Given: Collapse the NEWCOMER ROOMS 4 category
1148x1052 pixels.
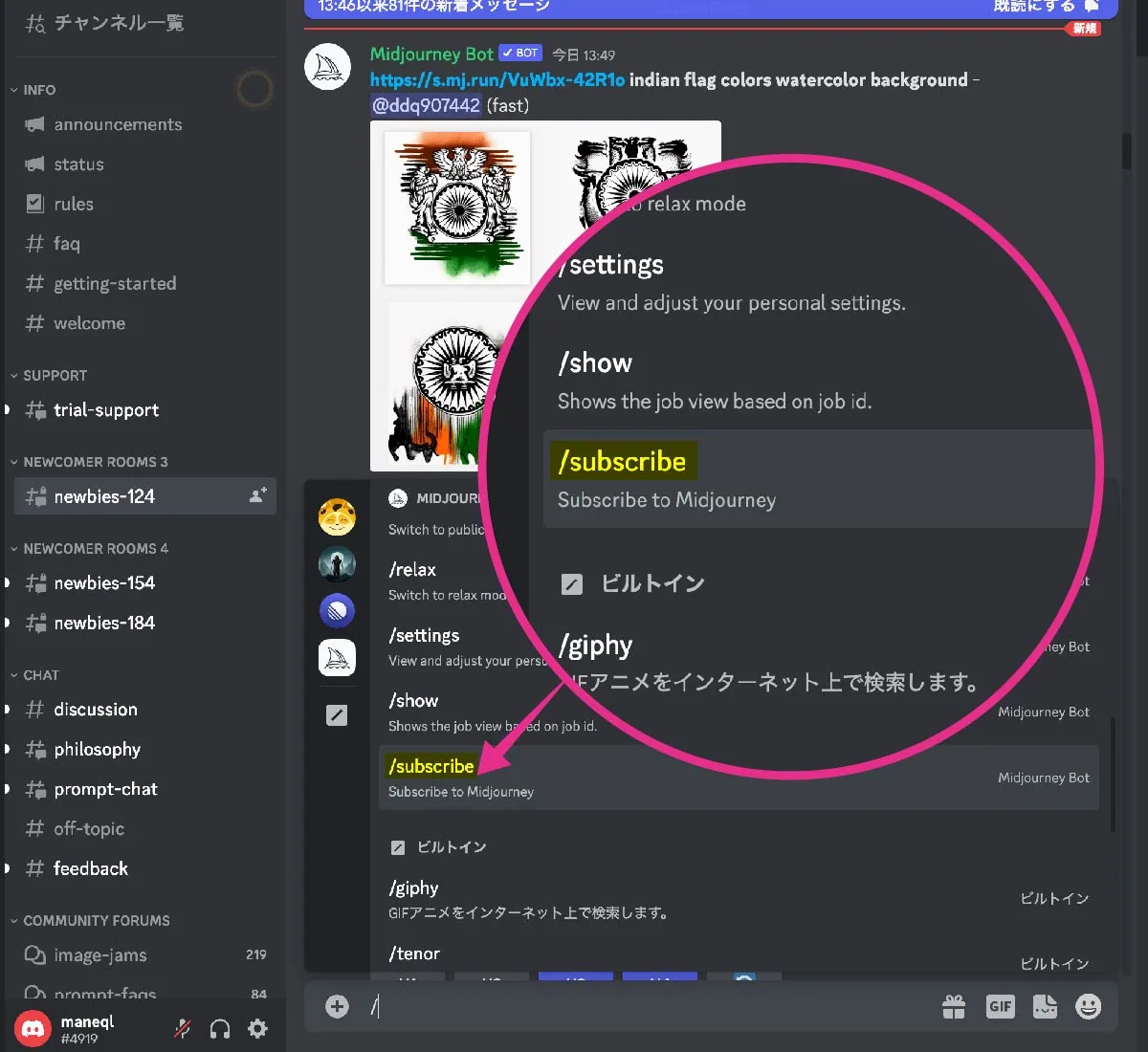Looking at the screenshot, I should click(x=89, y=549).
